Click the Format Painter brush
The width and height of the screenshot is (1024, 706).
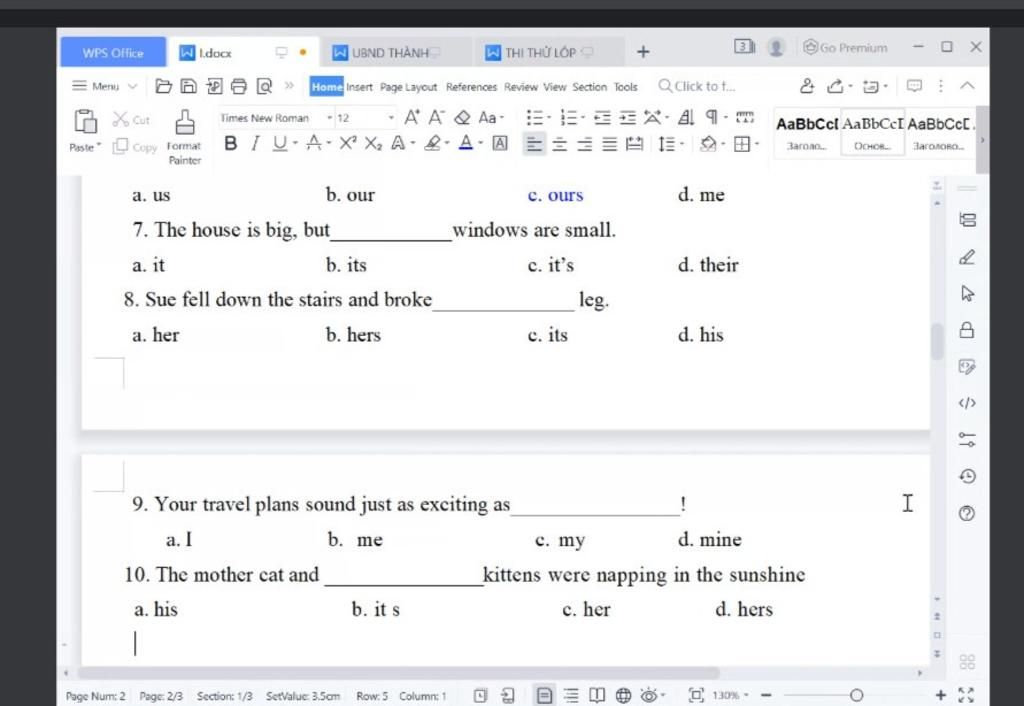point(185,122)
